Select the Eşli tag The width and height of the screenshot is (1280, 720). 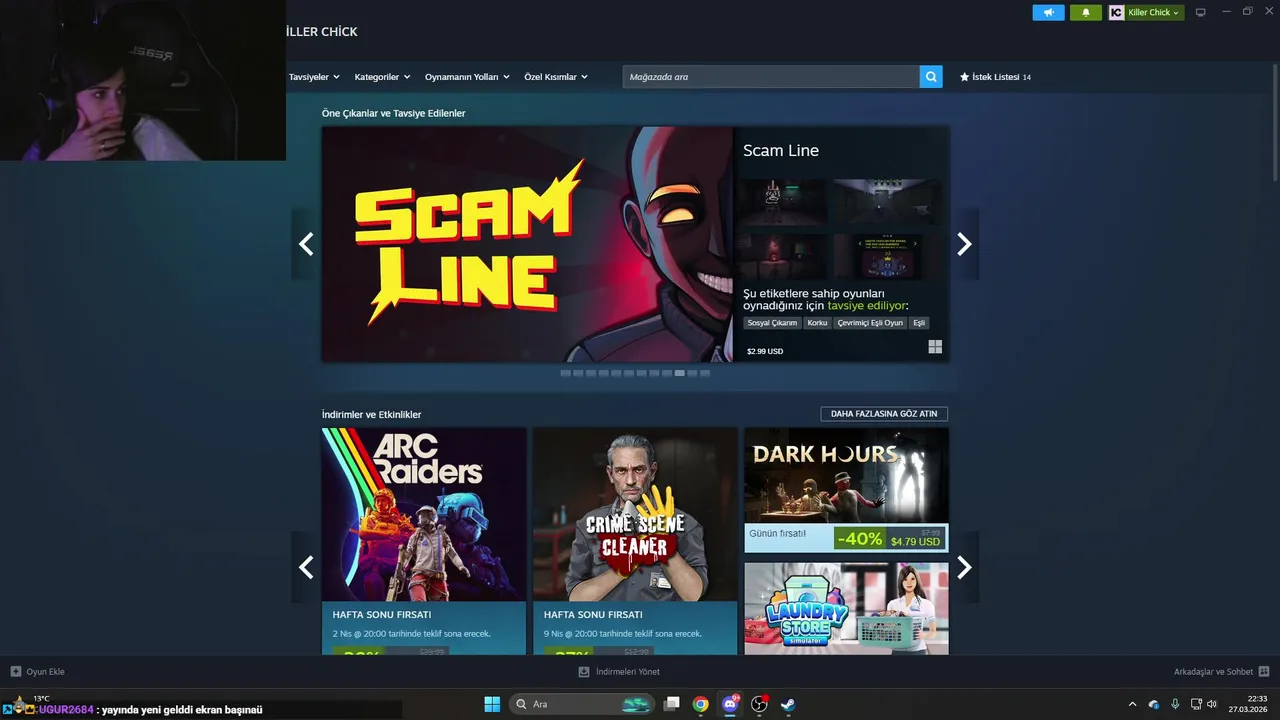[x=919, y=323]
